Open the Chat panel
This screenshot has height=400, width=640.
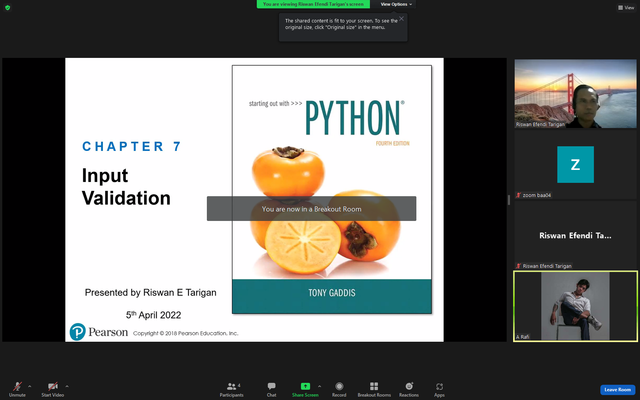pos(271,389)
